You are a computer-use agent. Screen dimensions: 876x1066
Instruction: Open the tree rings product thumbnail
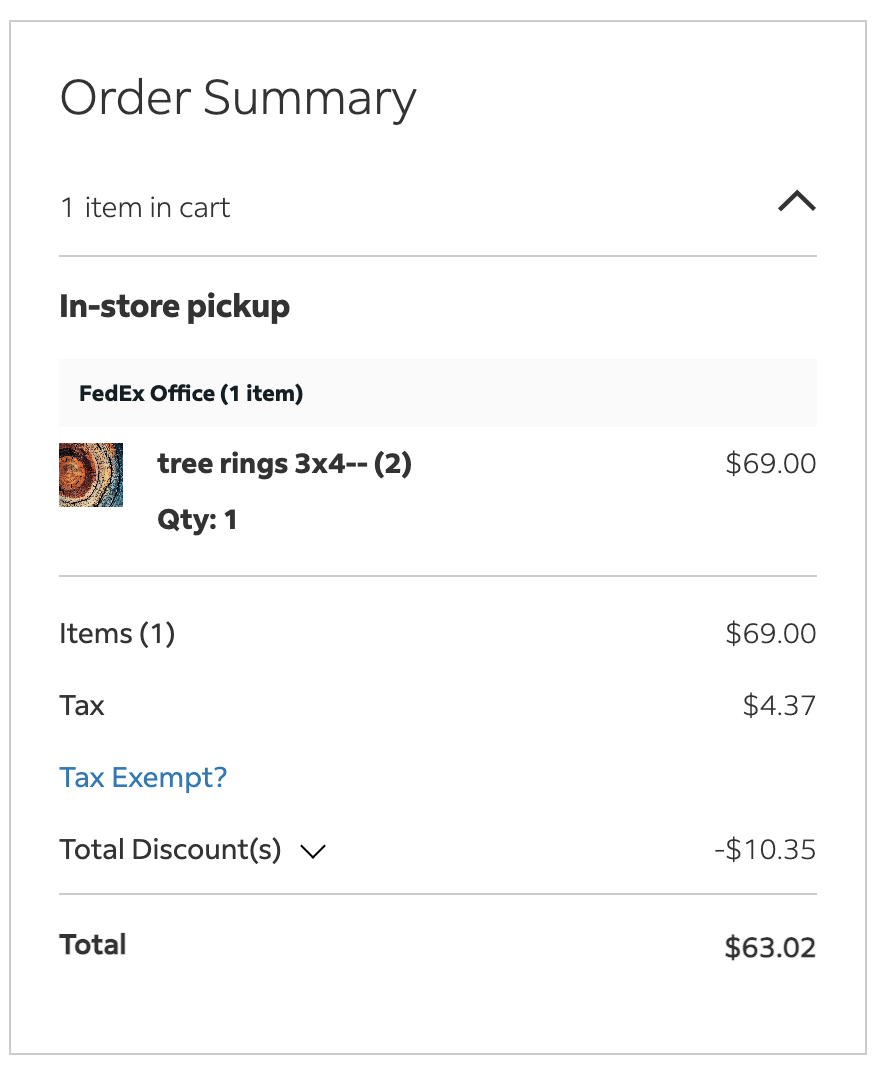tap(91, 475)
